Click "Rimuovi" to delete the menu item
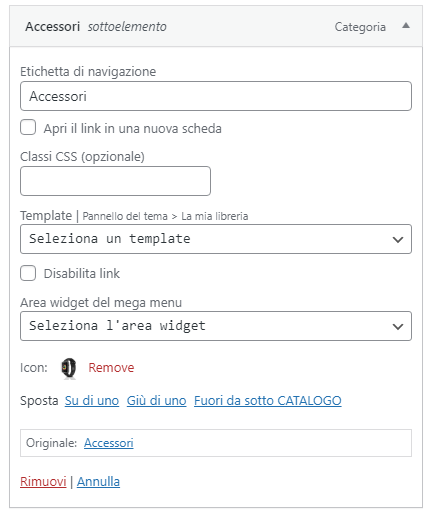This screenshot has height=517, width=435. (x=43, y=482)
